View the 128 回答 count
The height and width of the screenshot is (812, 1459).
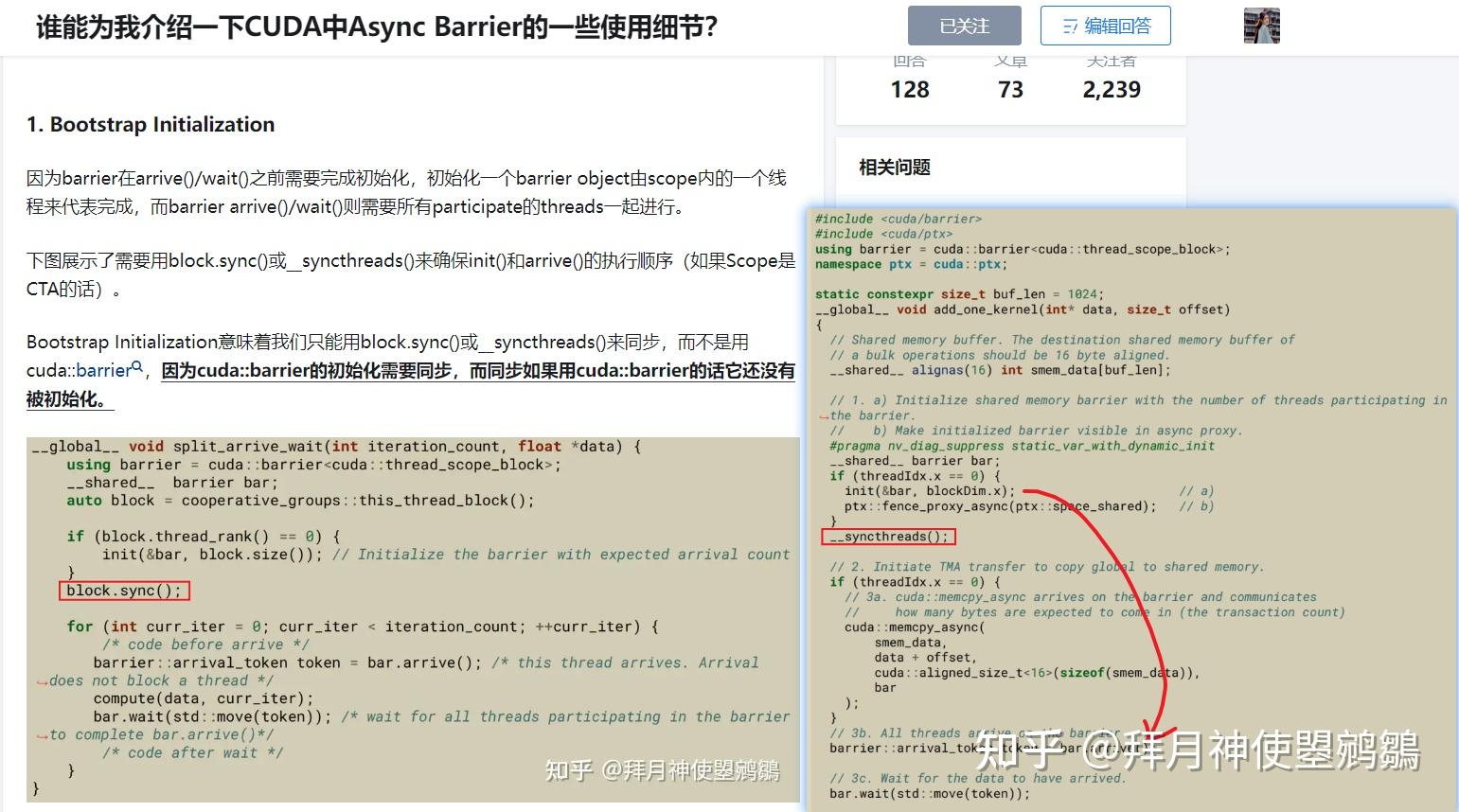[909, 90]
